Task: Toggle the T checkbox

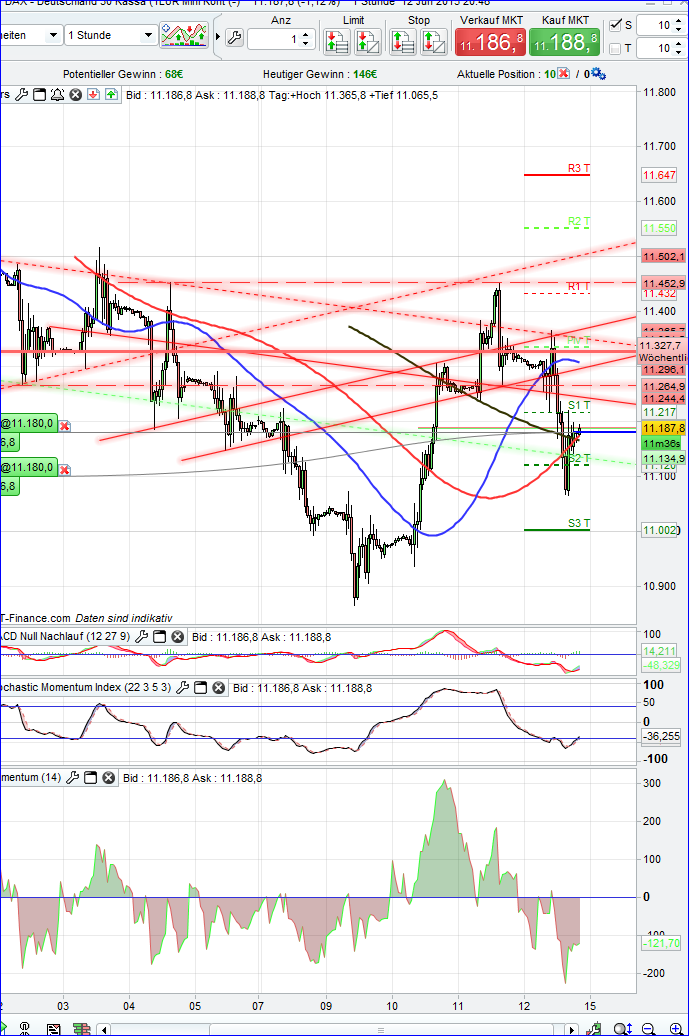Action: 616,48
